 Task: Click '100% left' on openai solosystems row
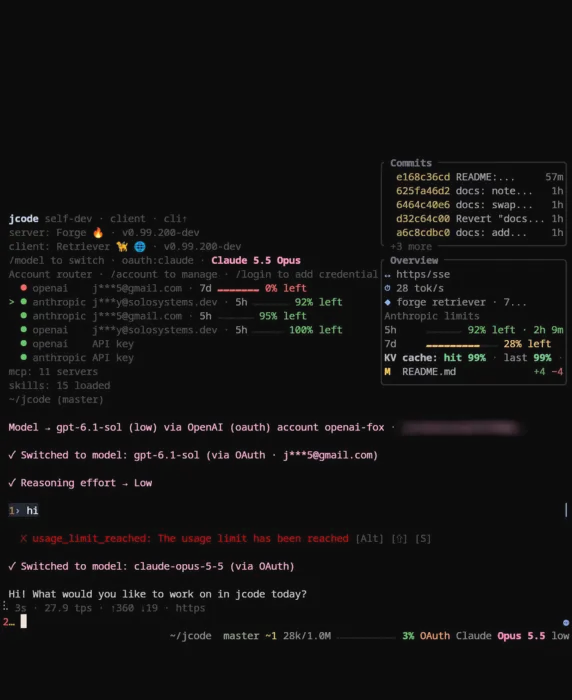coord(316,330)
